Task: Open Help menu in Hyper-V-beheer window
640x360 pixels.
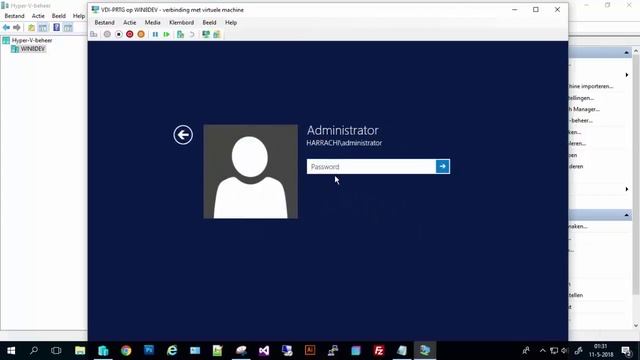Action: click(79, 16)
